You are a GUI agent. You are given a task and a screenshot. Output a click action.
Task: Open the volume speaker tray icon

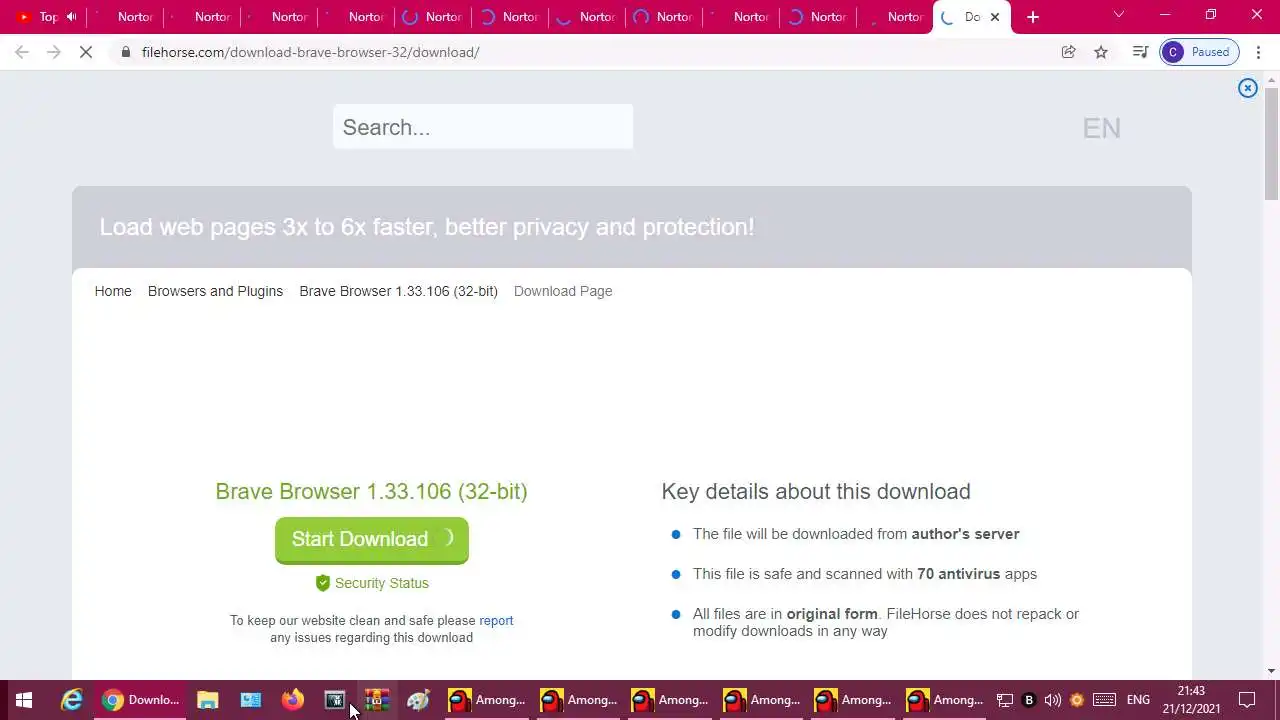tap(1052, 700)
